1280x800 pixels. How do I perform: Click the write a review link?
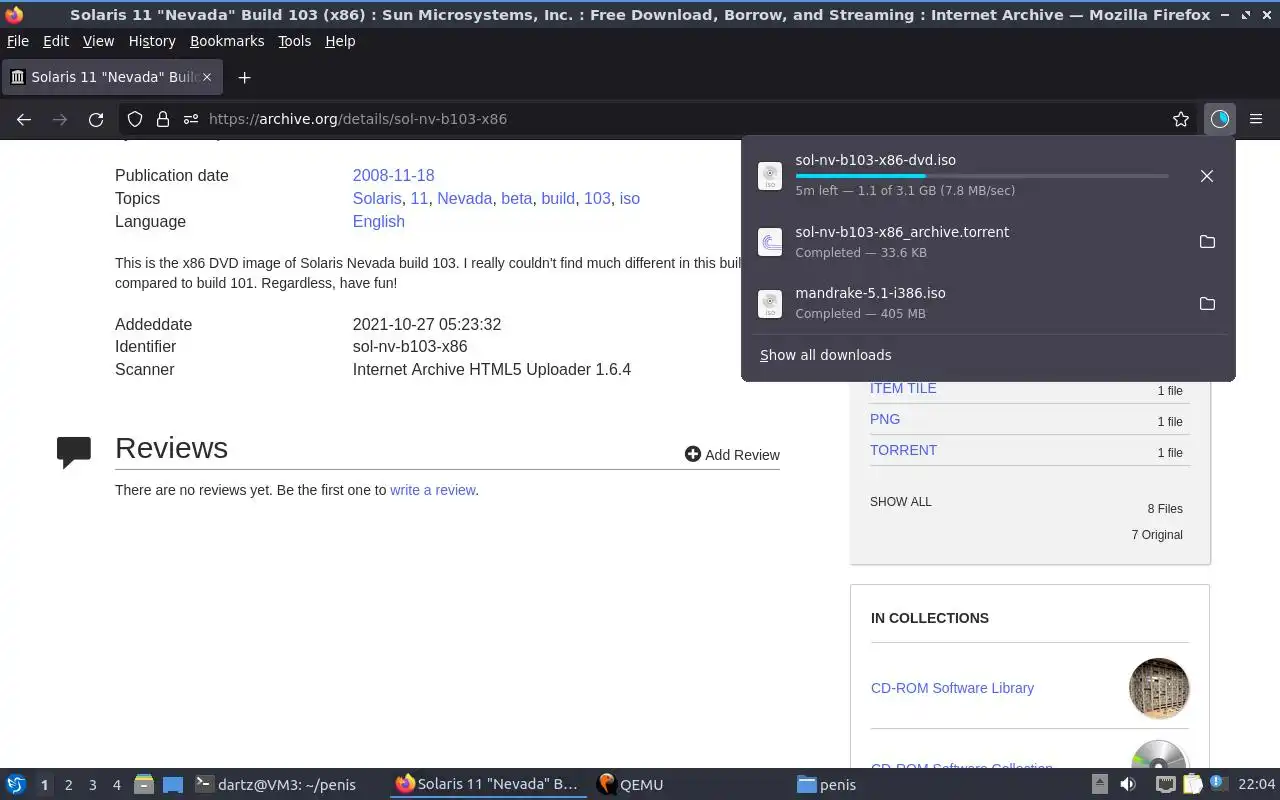pyautogui.click(x=432, y=490)
